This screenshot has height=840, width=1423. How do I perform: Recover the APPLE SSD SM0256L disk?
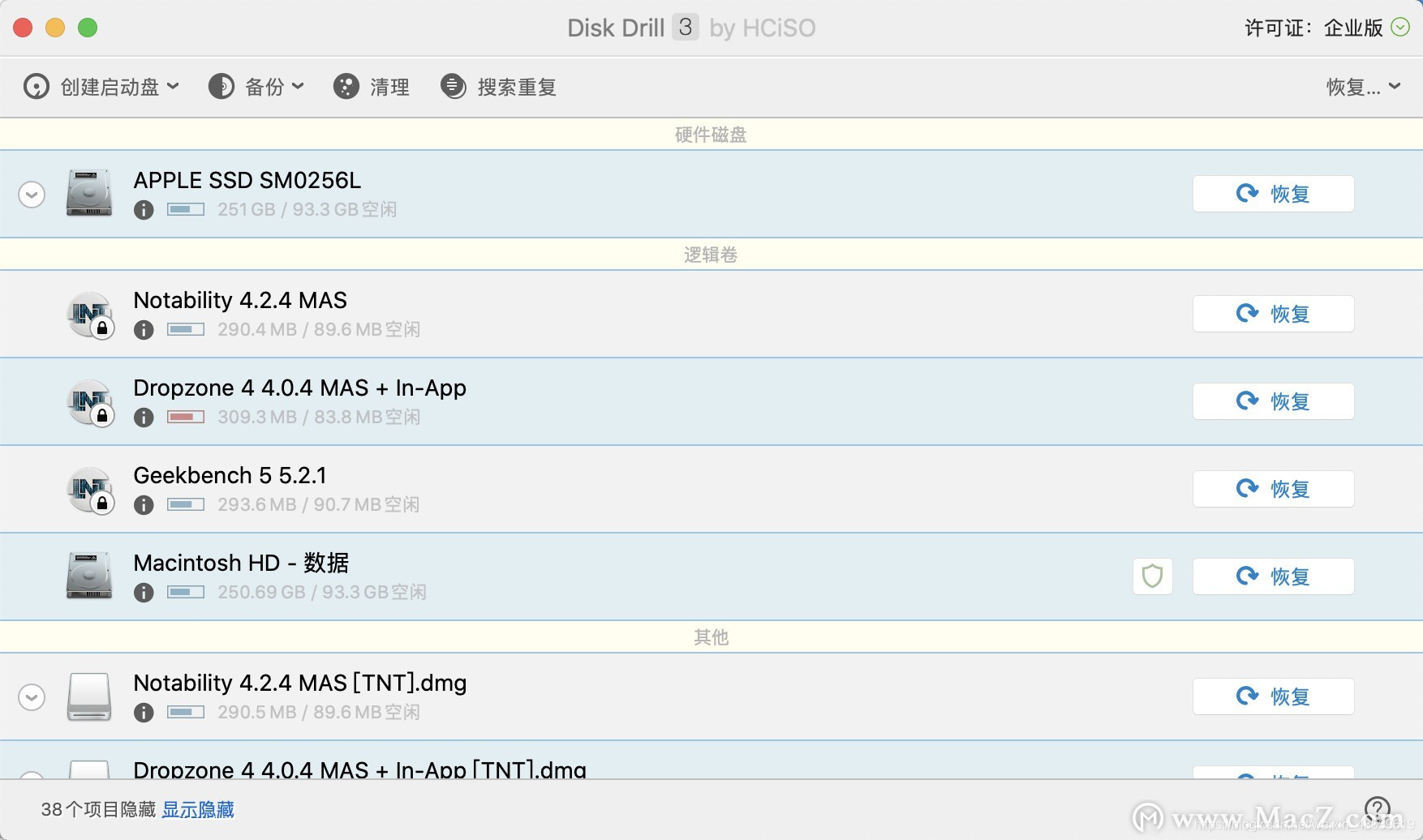1273,194
